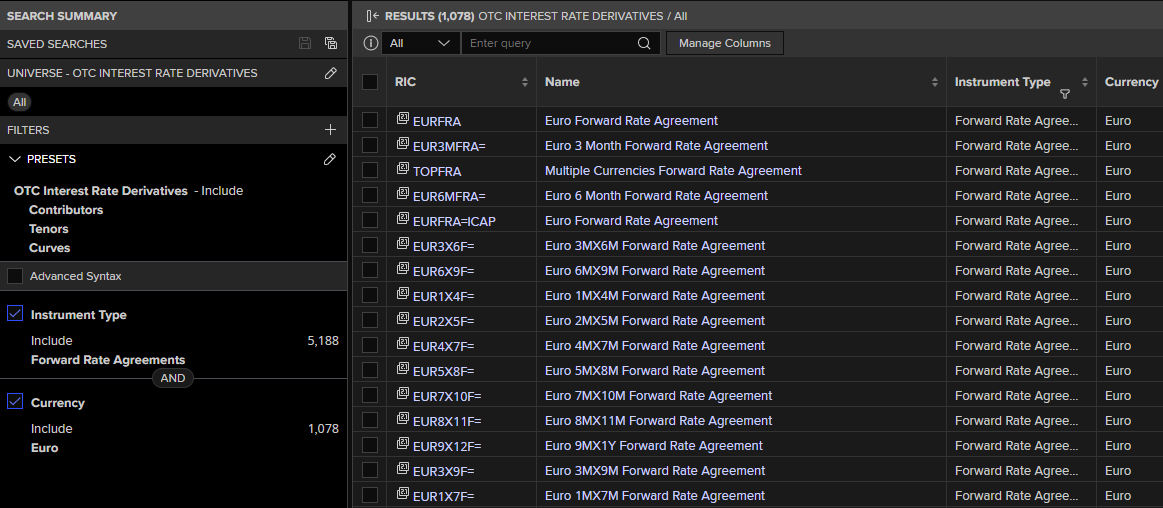Sort by the Name column arrows
The image size is (1163, 508).
click(935, 82)
